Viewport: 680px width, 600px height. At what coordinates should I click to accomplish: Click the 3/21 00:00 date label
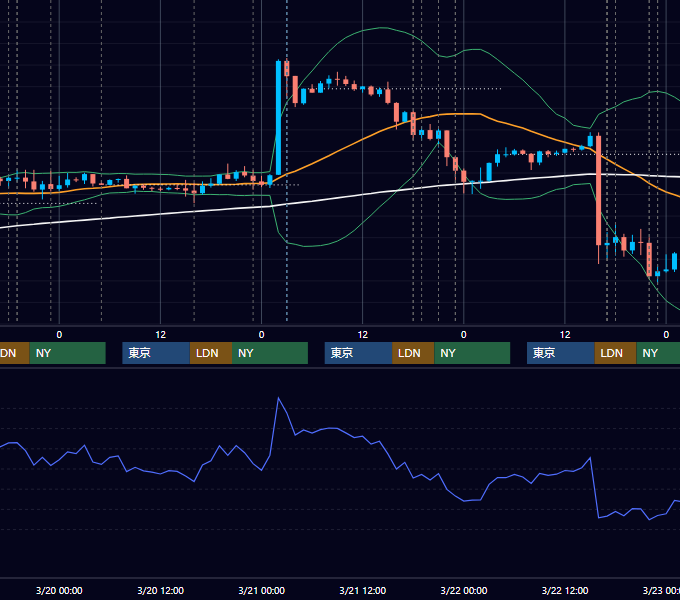coord(262,590)
